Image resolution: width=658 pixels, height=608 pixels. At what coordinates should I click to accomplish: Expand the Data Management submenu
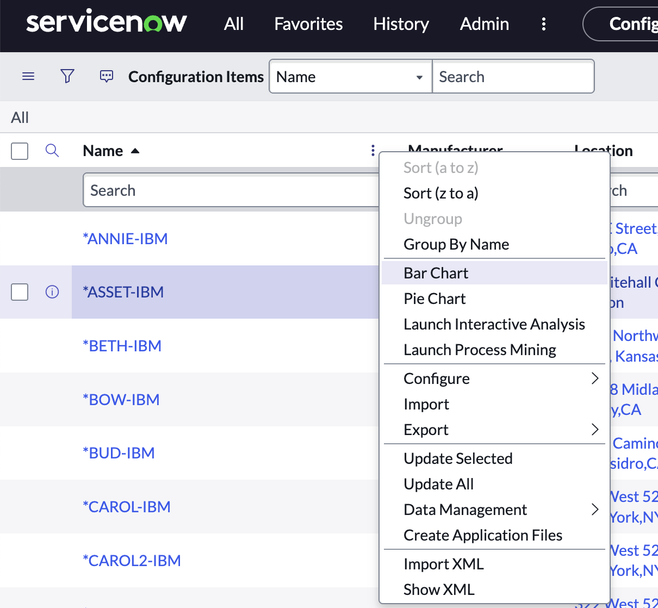pyautogui.click(x=494, y=509)
